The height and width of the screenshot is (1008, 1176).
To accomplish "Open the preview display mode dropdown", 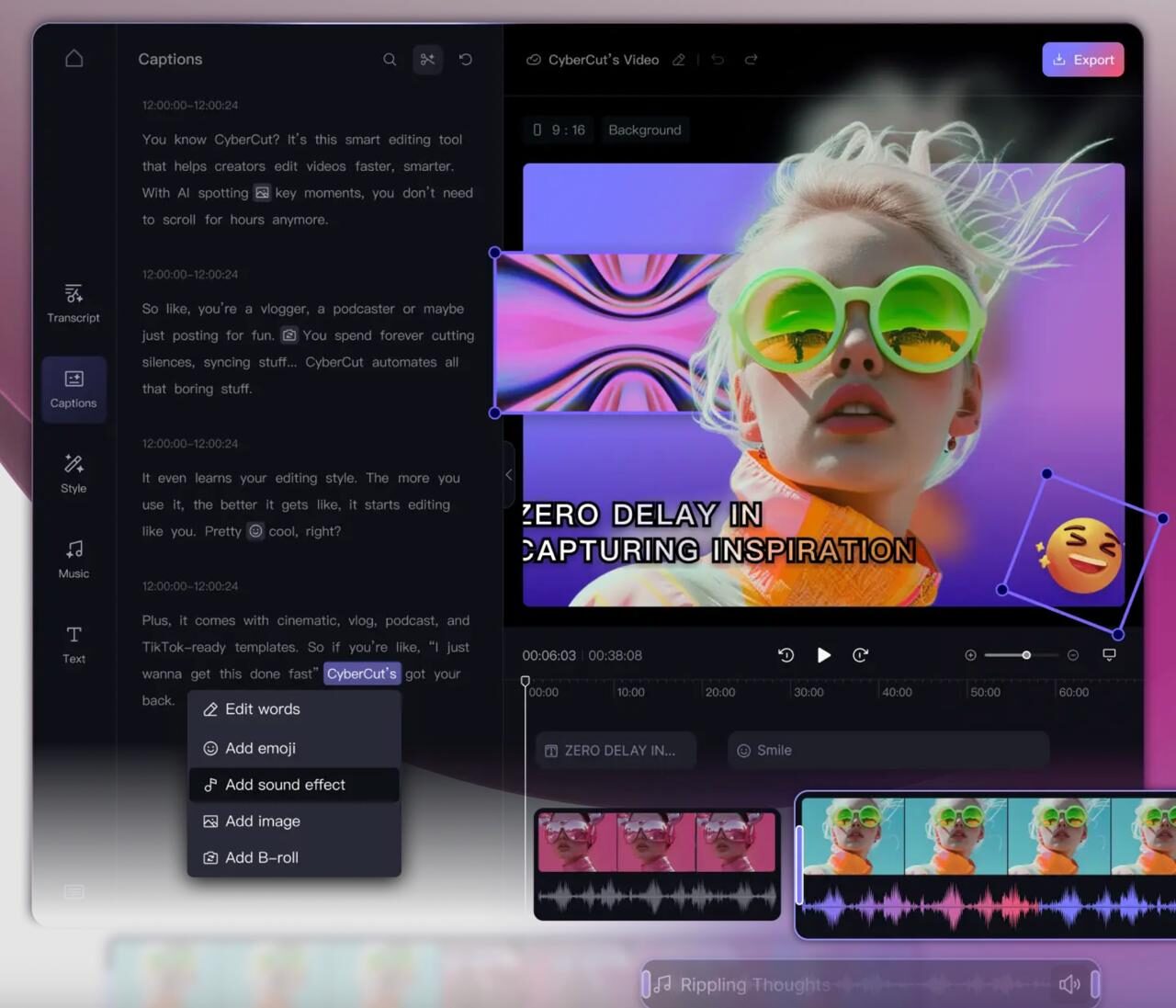I will [1109, 654].
